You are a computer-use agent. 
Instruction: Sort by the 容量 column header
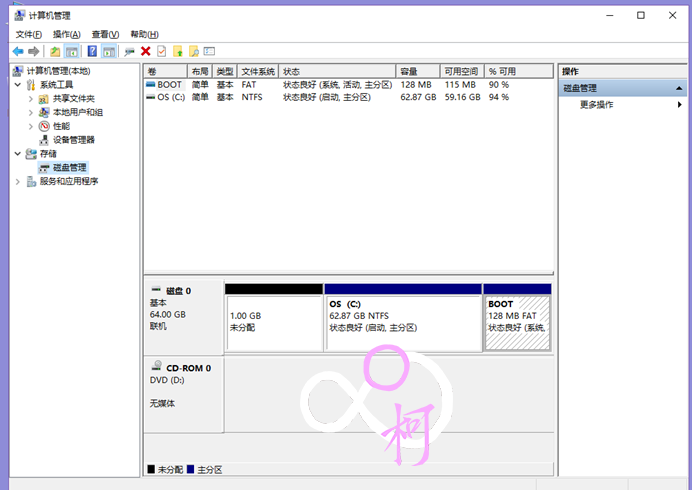point(418,71)
